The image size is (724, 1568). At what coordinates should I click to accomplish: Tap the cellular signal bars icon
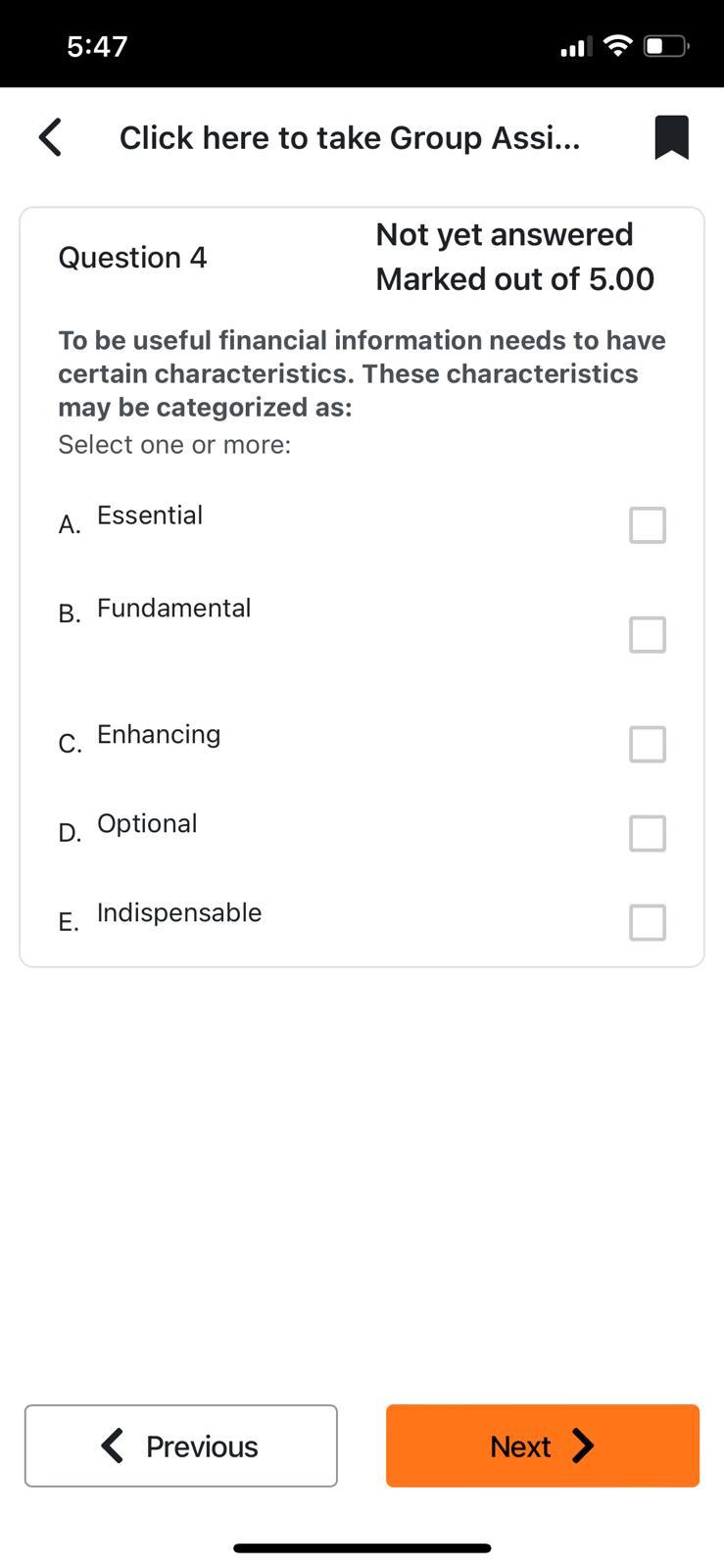576,46
